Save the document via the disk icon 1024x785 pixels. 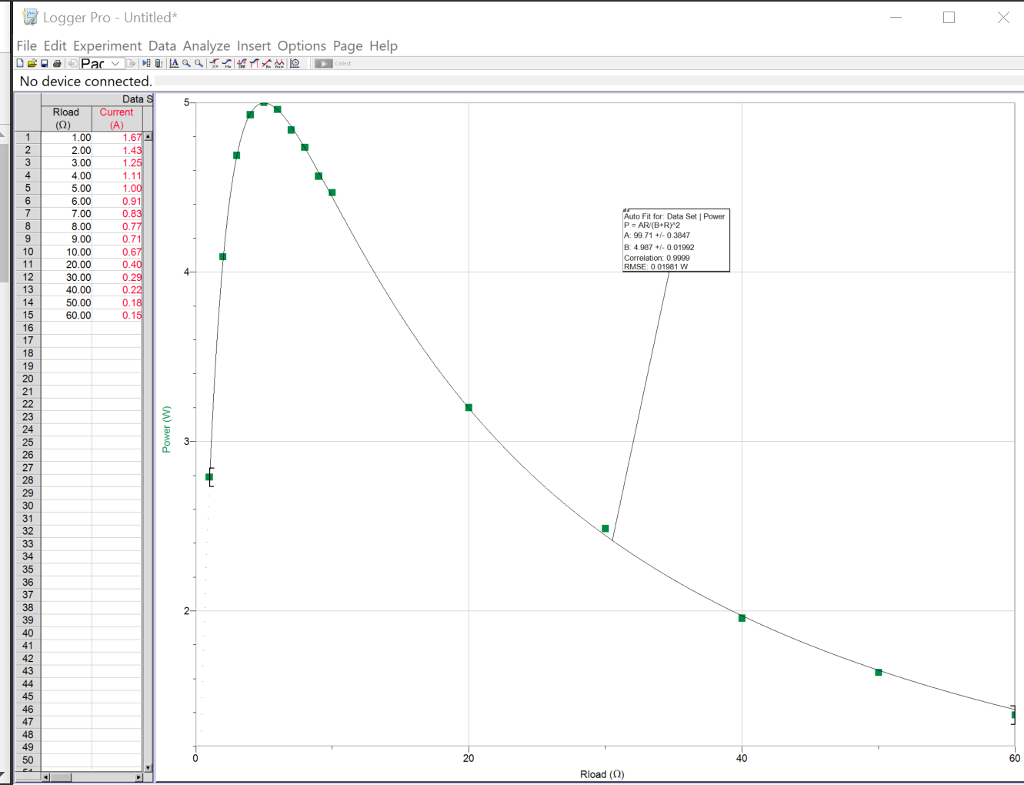click(44, 63)
